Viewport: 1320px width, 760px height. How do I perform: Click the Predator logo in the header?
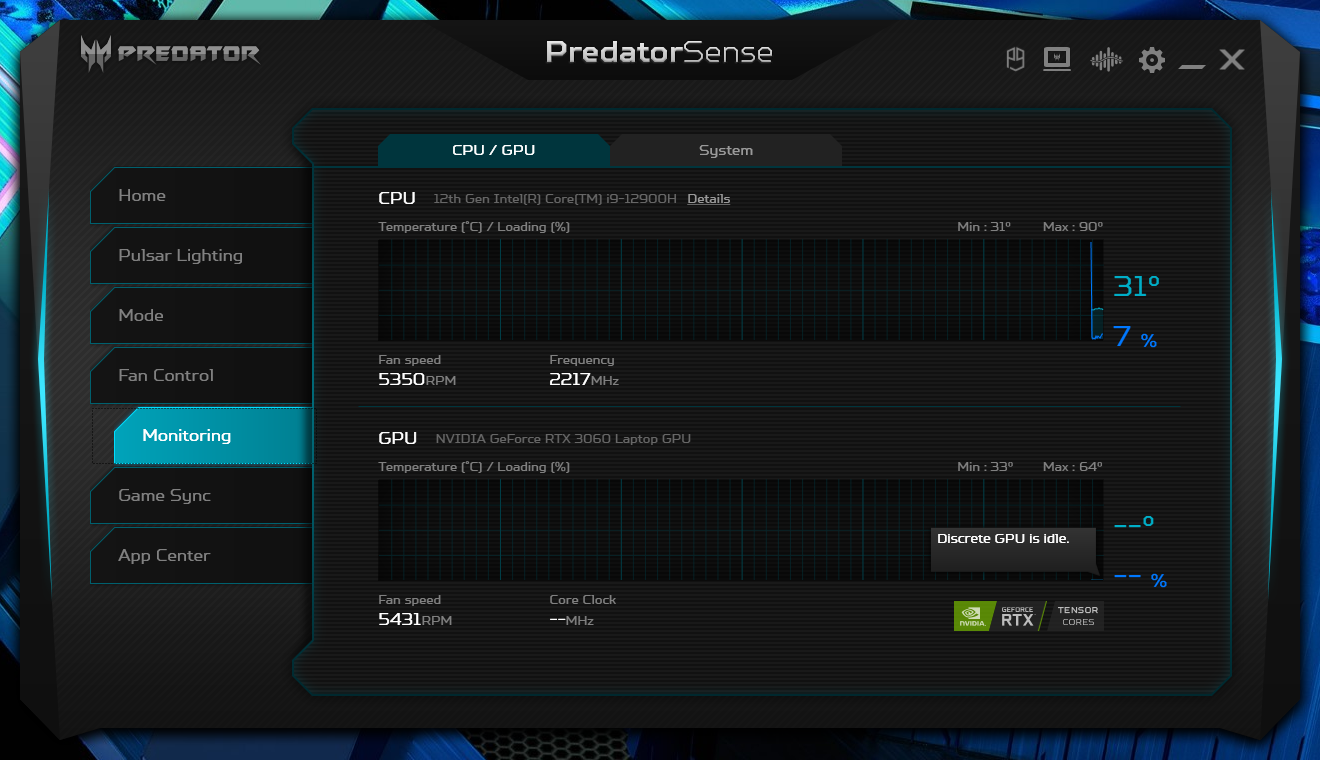coord(170,54)
